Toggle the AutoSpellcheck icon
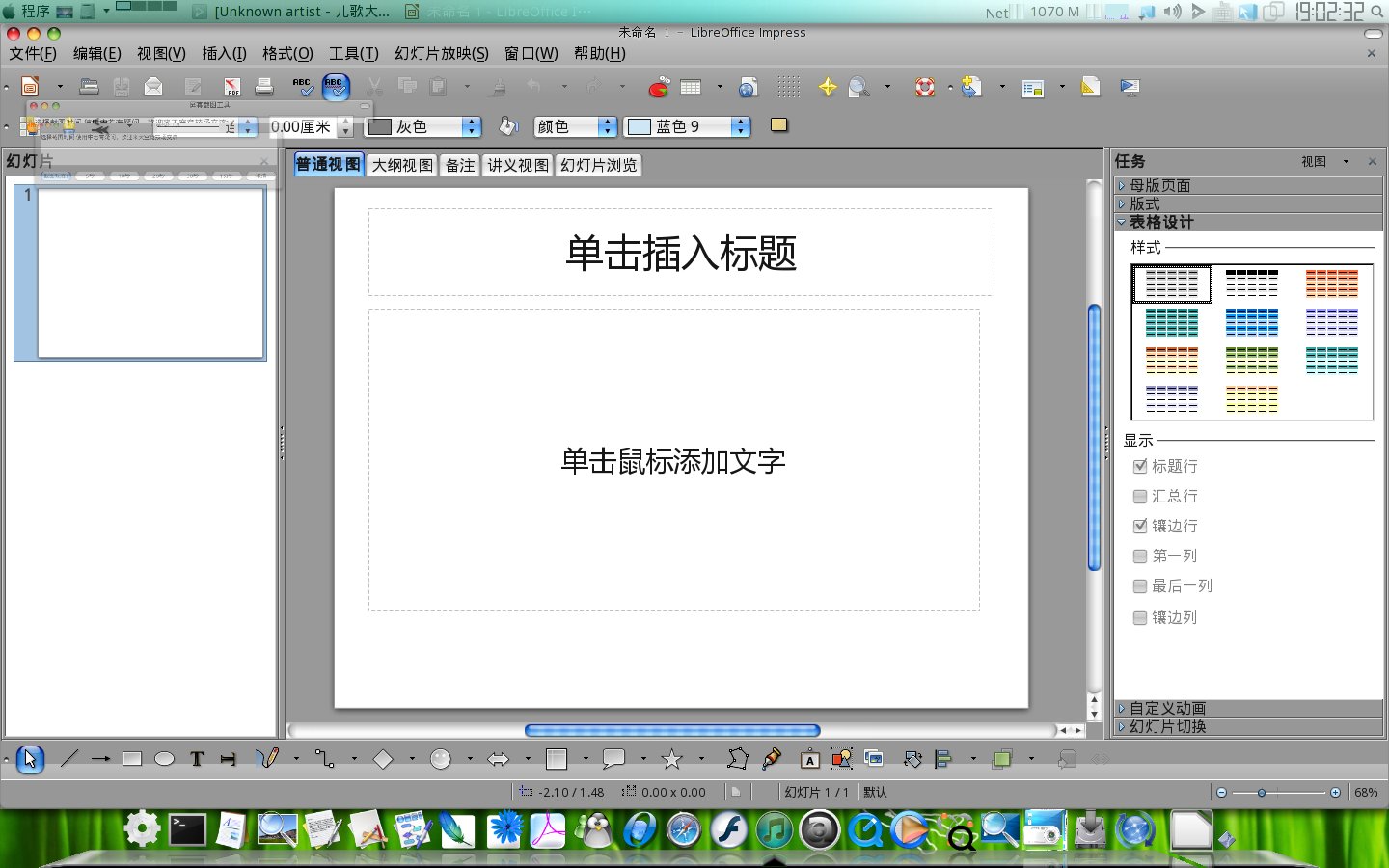This screenshot has height=868, width=1389. [x=336, y=87]
